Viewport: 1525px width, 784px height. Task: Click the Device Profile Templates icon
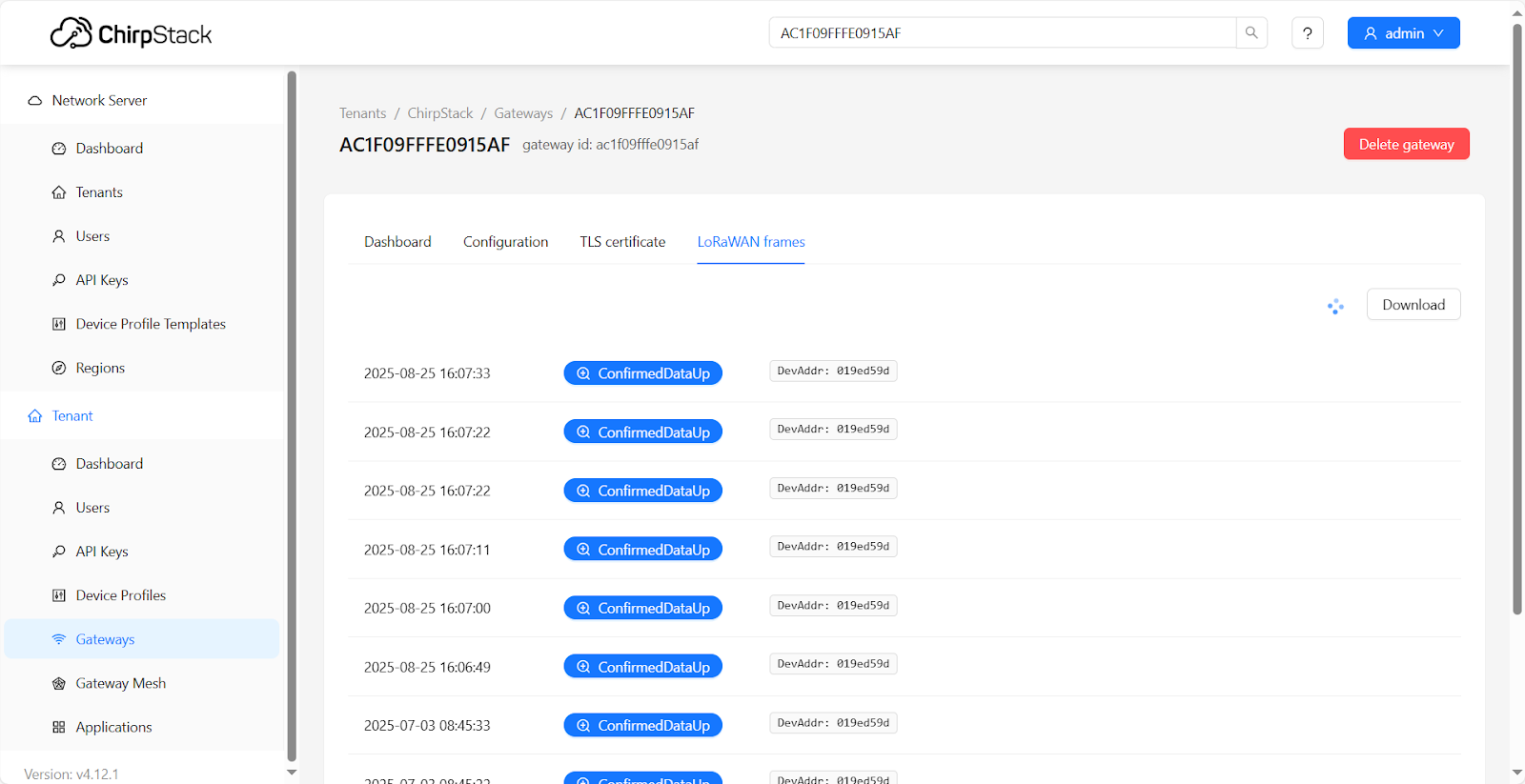tap(59, 324)
